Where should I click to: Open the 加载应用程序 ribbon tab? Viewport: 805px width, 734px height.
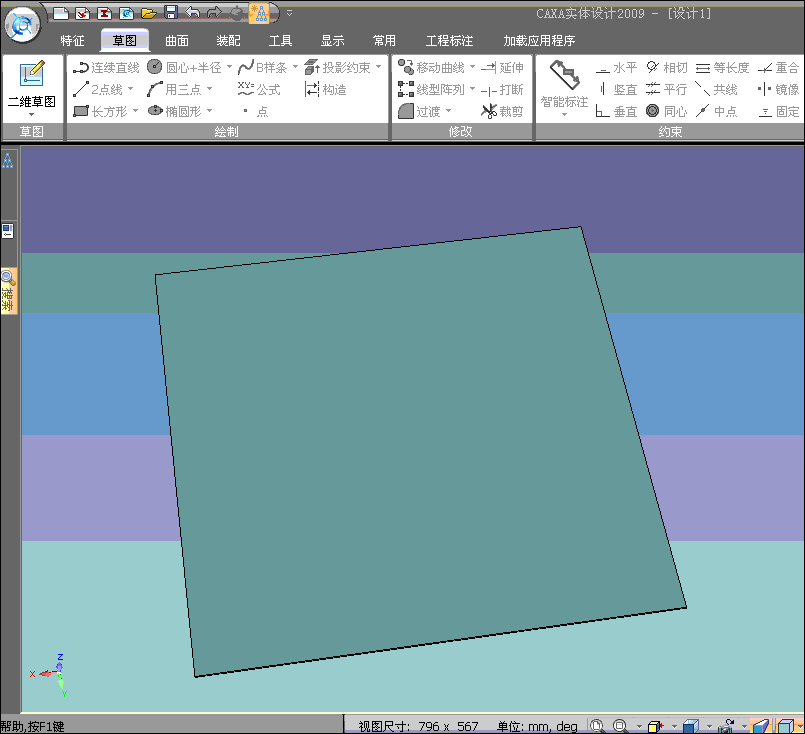coord(539,41)
